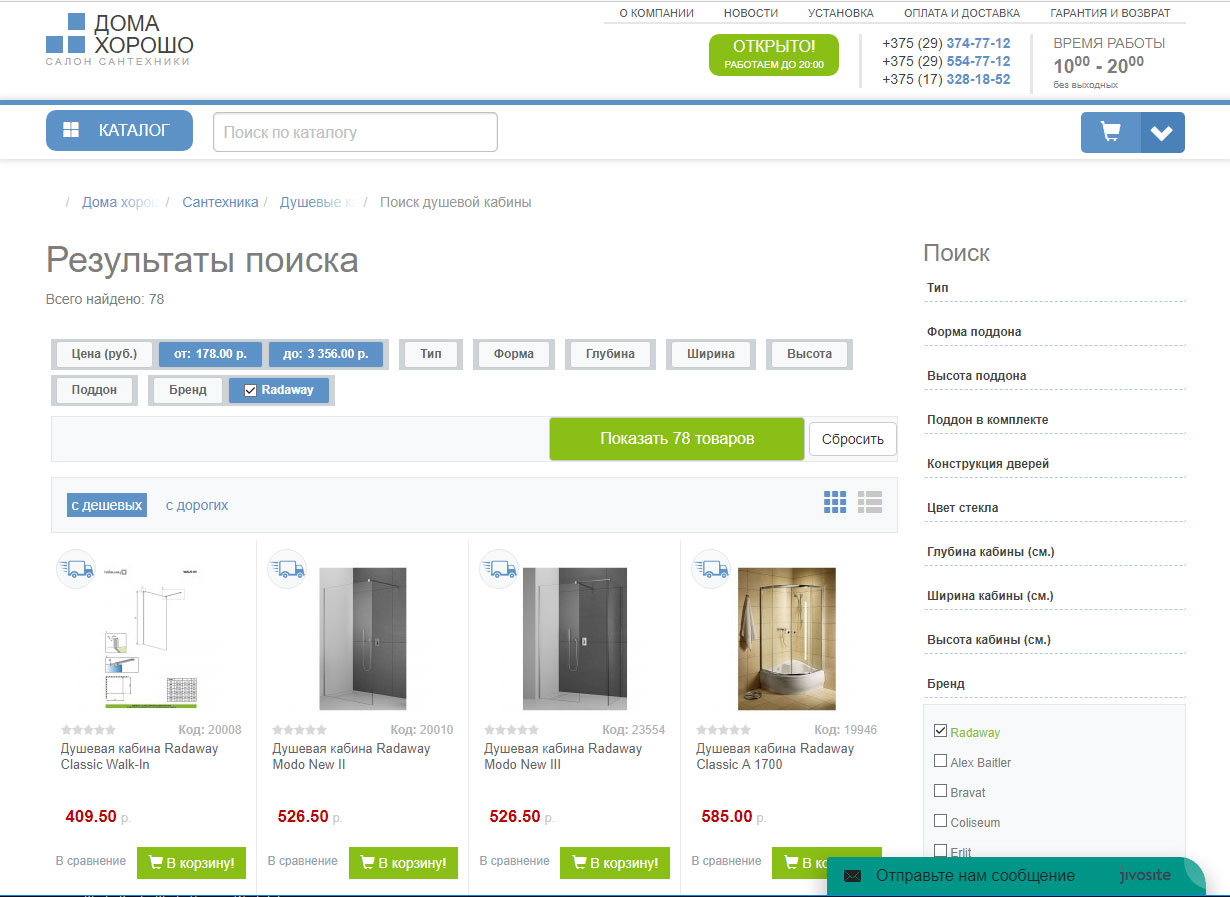
Task: Open the Форма filter dropdown
Action: [513, 354]
